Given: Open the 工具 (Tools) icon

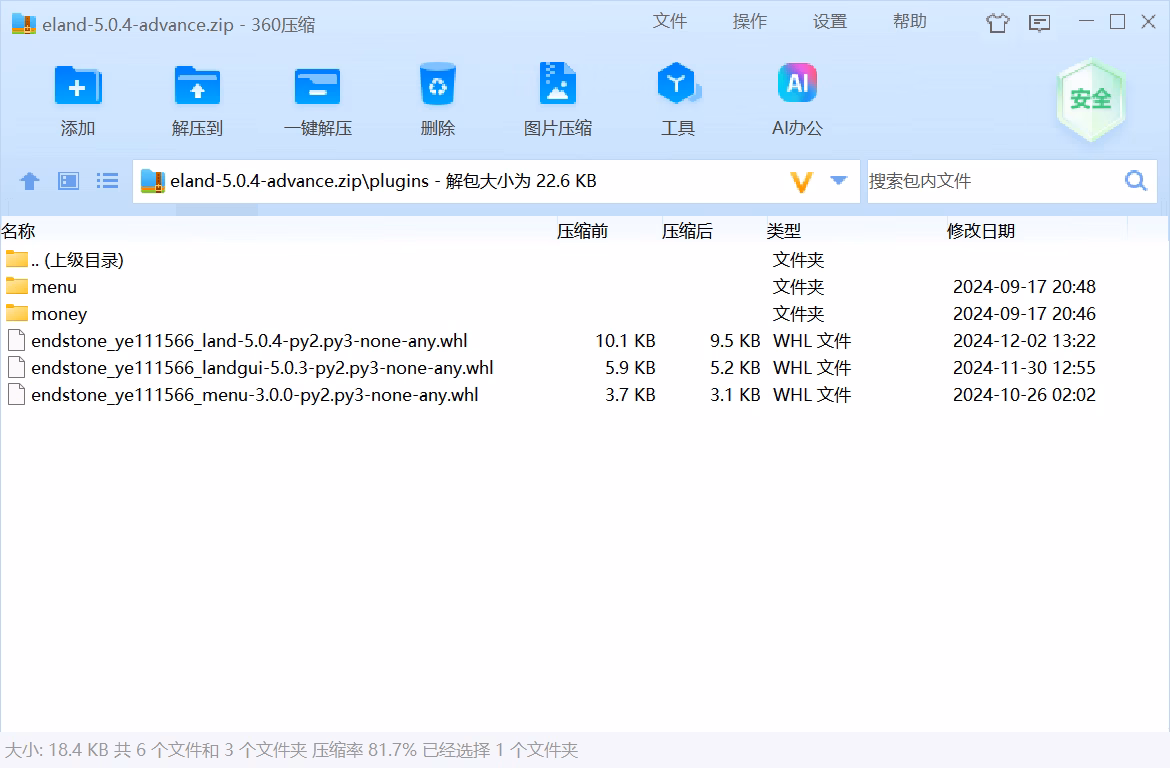Looking at the screenshot, I should pyautogui.click(x=677, y=87).
